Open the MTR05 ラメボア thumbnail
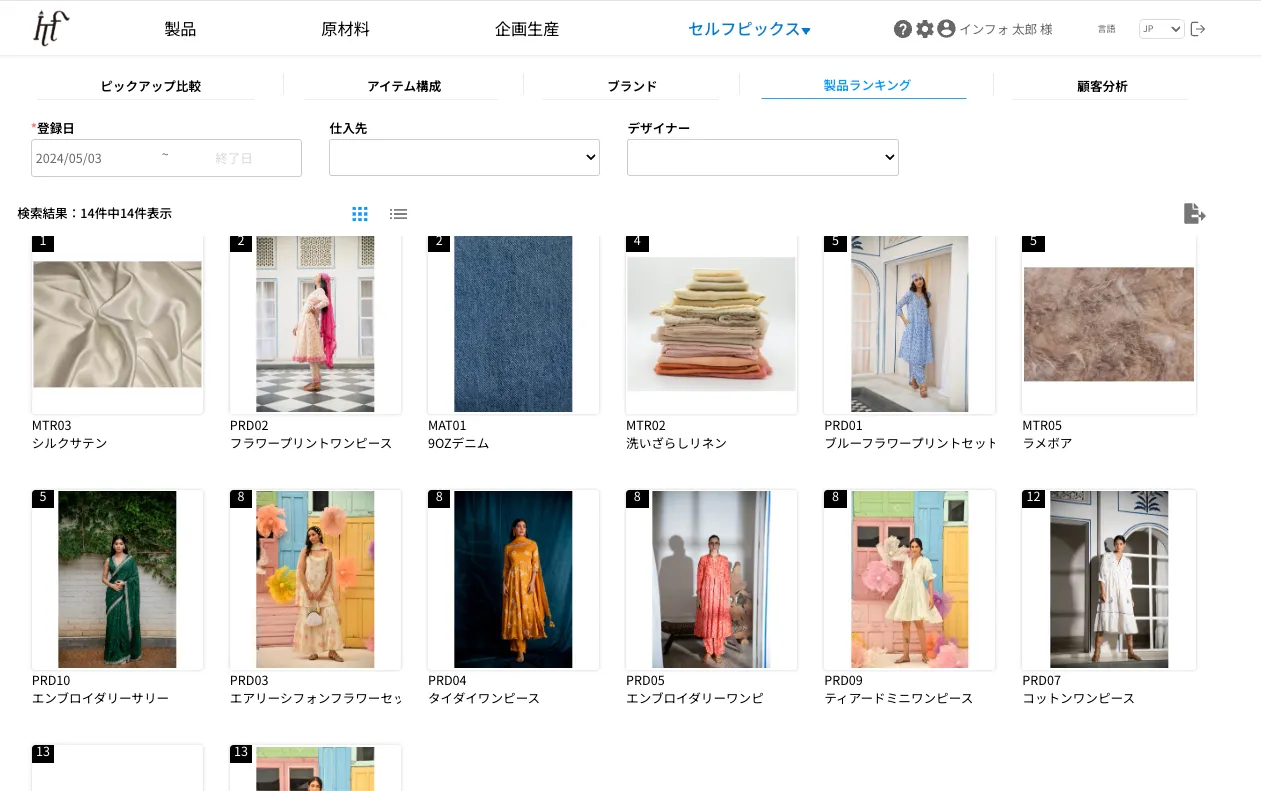This screenshot has width=1261, height=791. [1108, 324]
